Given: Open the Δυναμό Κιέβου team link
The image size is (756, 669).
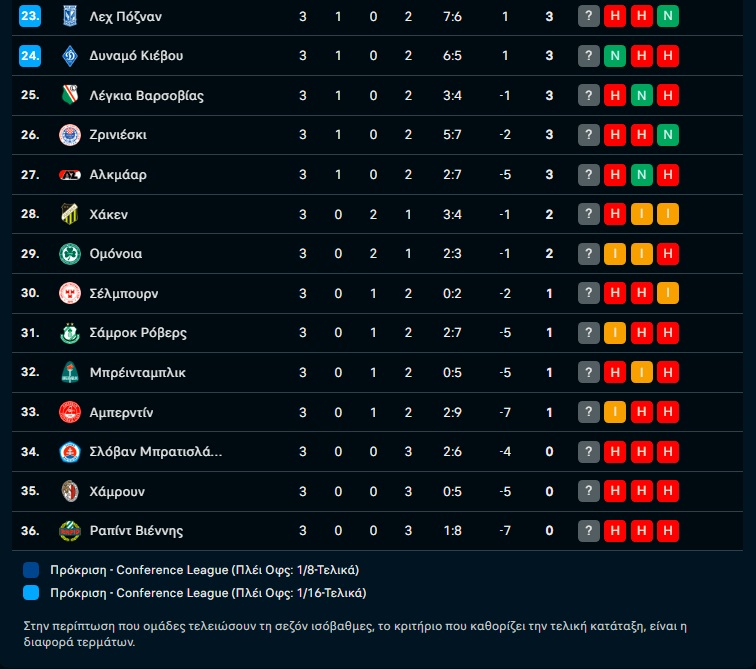Looking at the screenshot, I should pyautogui.click(x=136, y=56).
